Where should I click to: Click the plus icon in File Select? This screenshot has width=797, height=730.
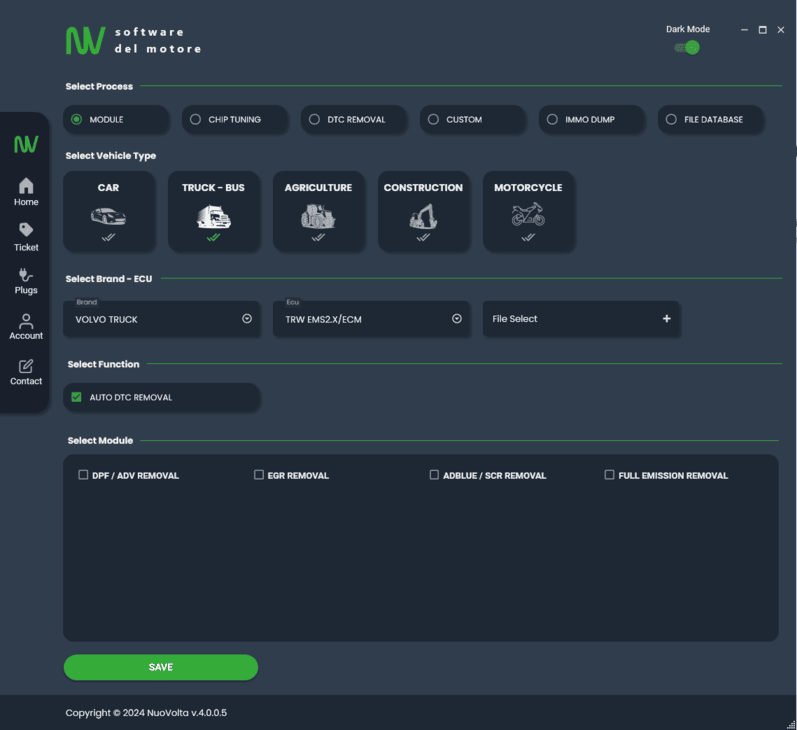click(x=666, y=319)
